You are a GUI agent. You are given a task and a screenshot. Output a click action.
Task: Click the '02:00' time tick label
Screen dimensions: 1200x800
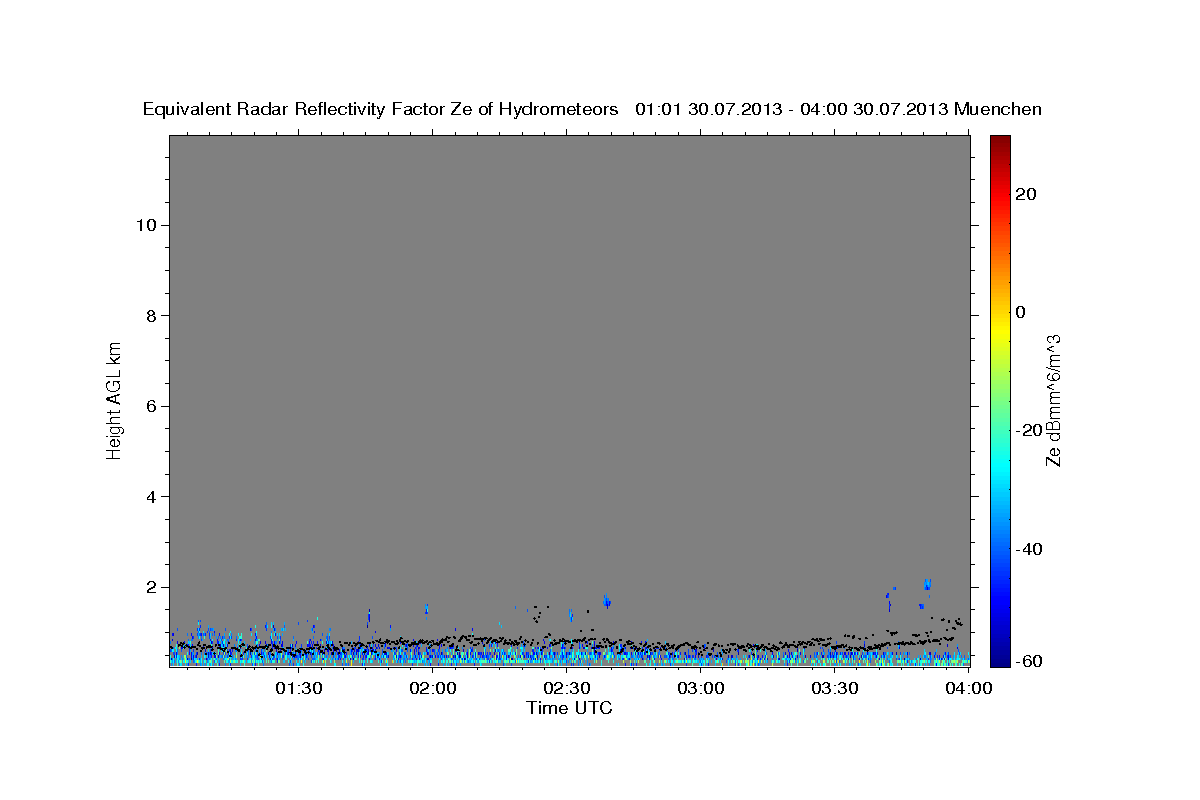pos(433,688)
